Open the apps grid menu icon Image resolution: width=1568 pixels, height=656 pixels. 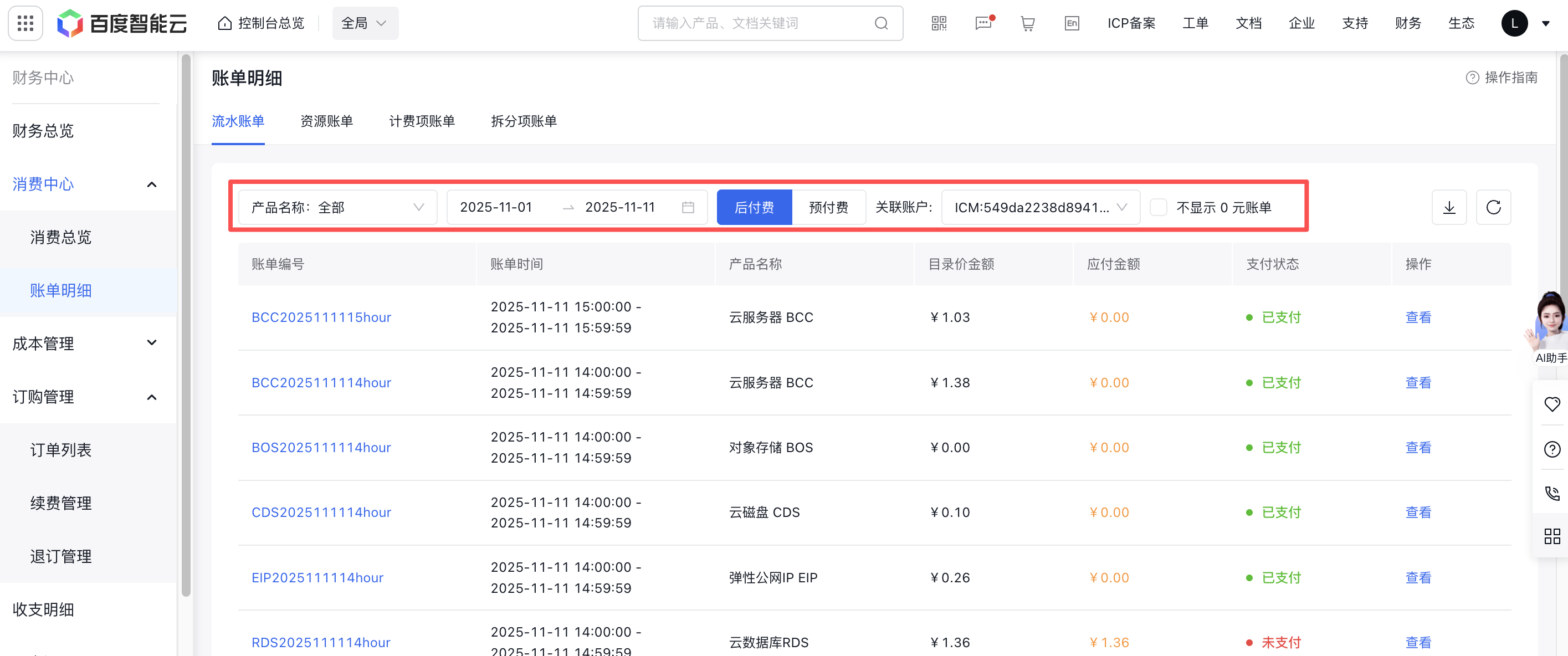click(25, 23)
